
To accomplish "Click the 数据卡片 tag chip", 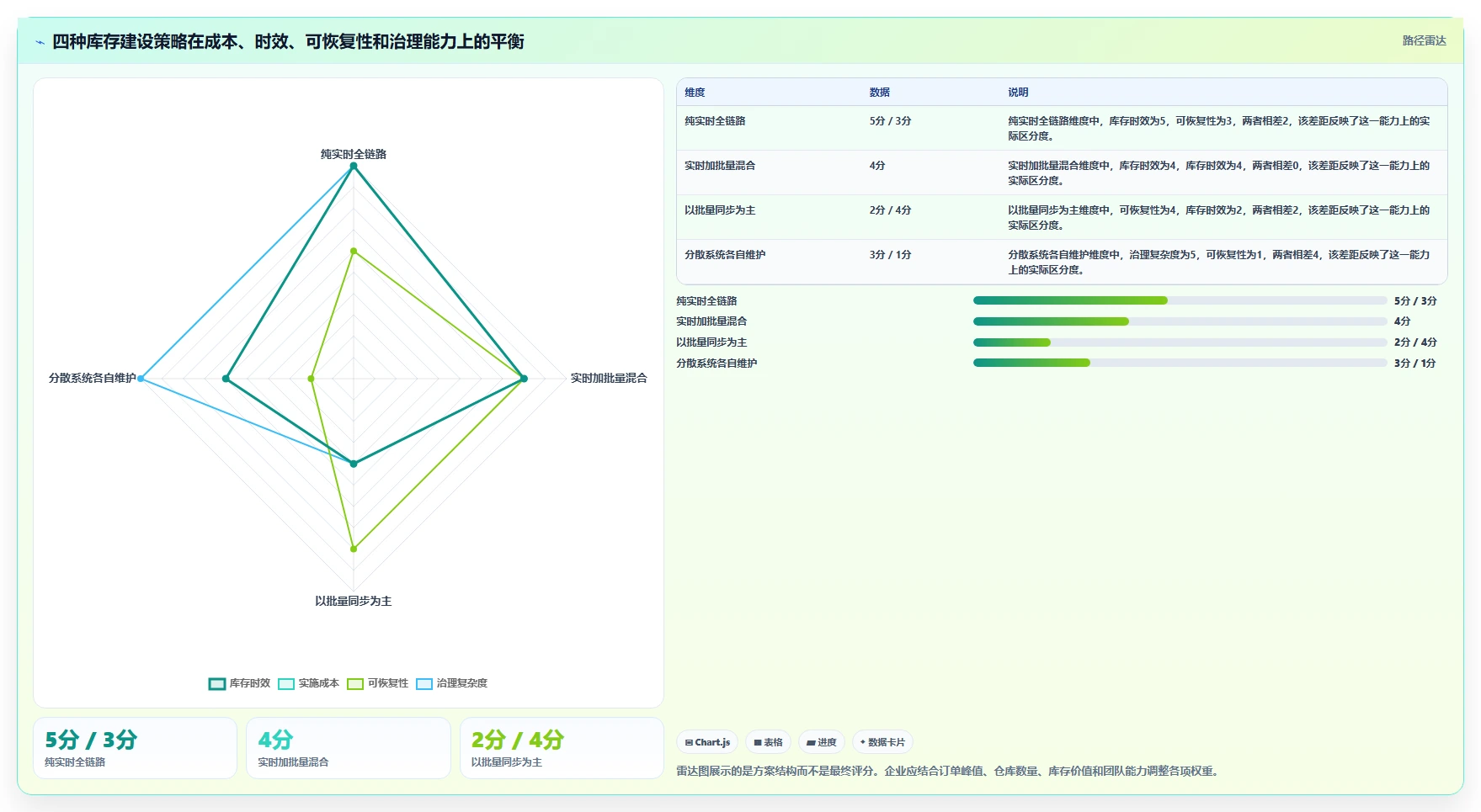I will 882,742.
